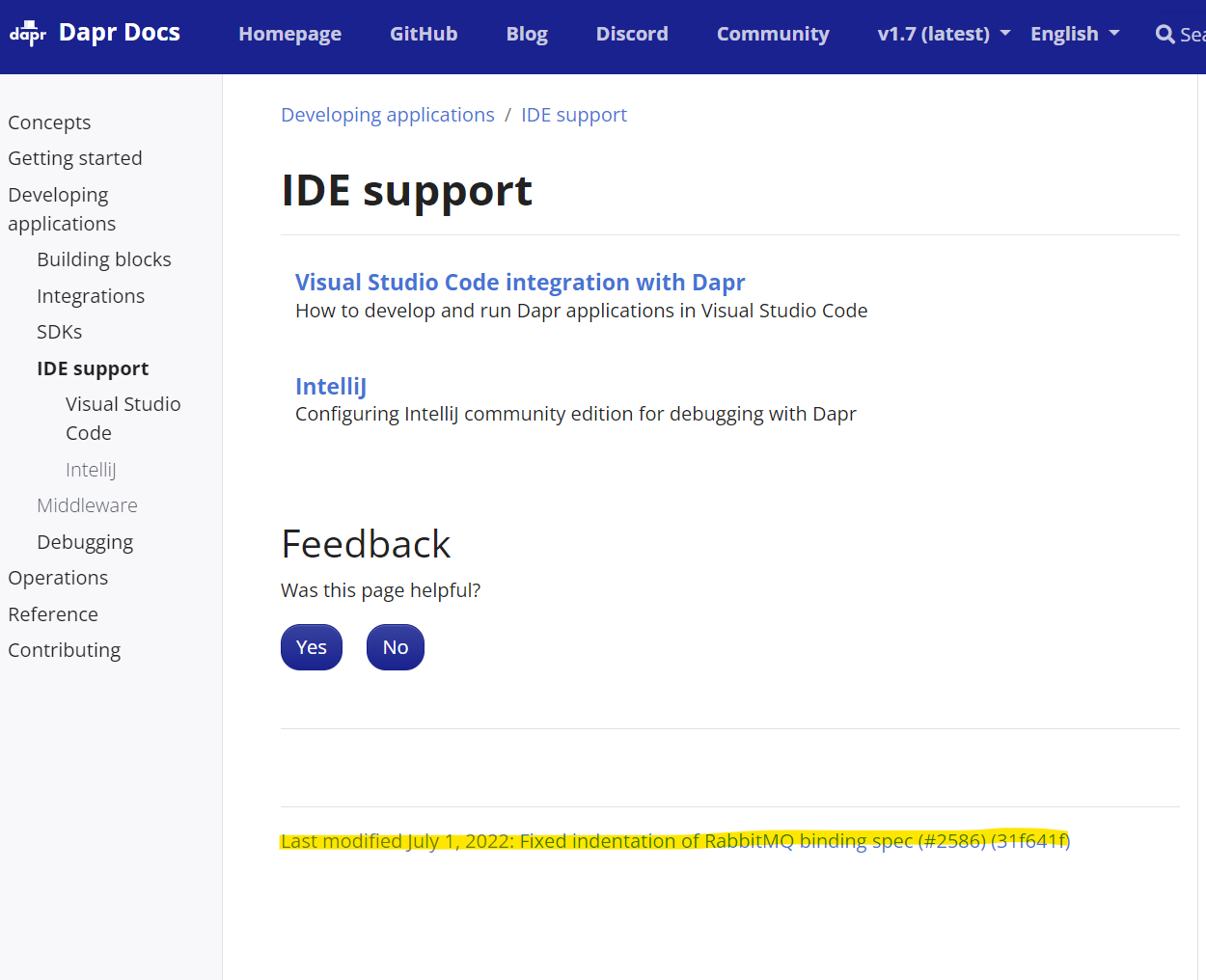The width and height of the screenshot is (1206, 980).
Task: Open SDKs sidebar entry
Action: tap(60, 332)
